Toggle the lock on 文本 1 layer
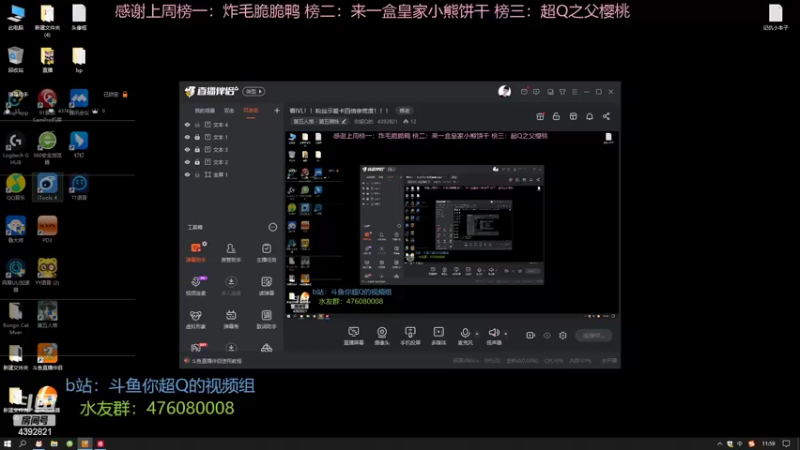The image size is (800, 450). tap(197, 137)
